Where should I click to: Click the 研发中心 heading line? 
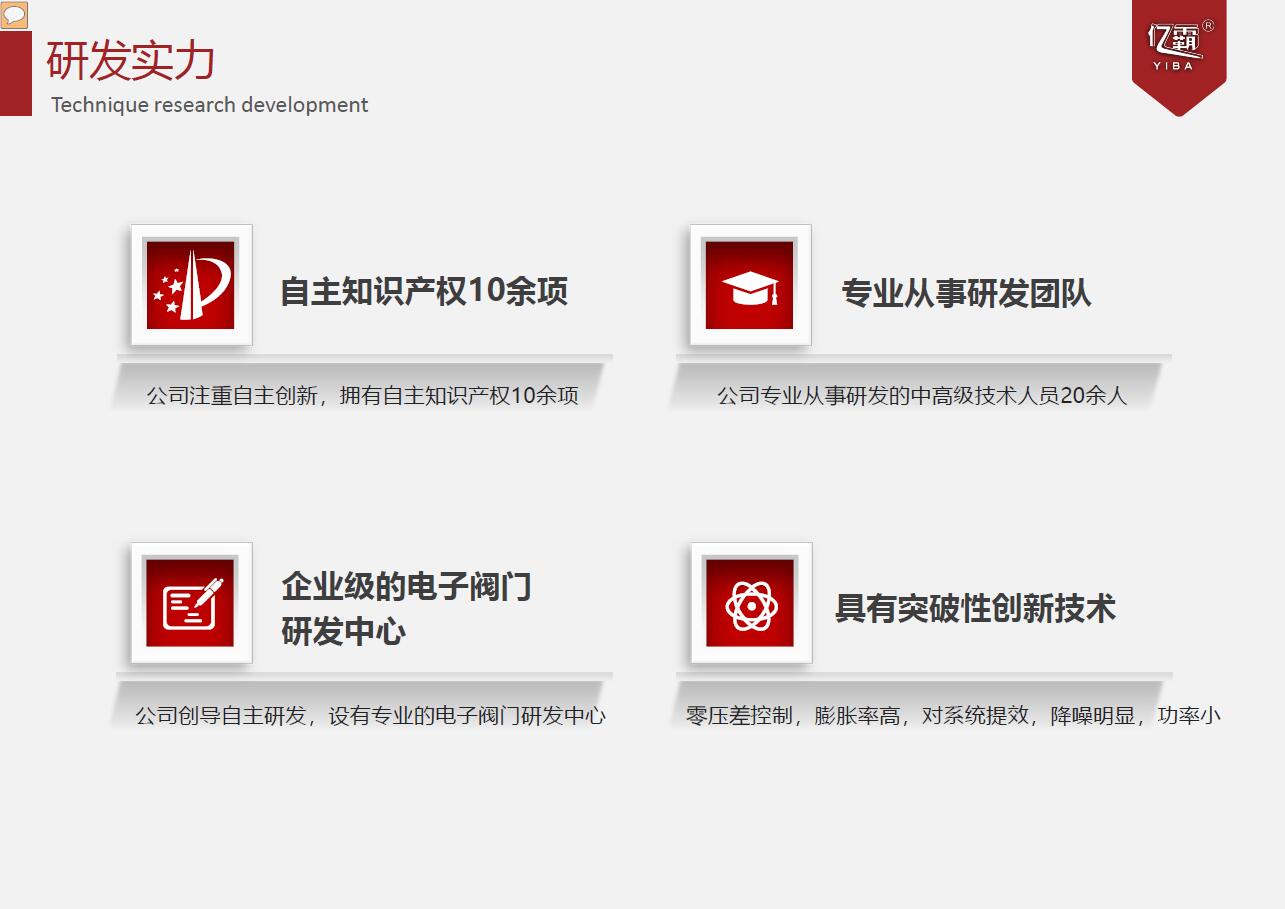click(x=343, y=632)
